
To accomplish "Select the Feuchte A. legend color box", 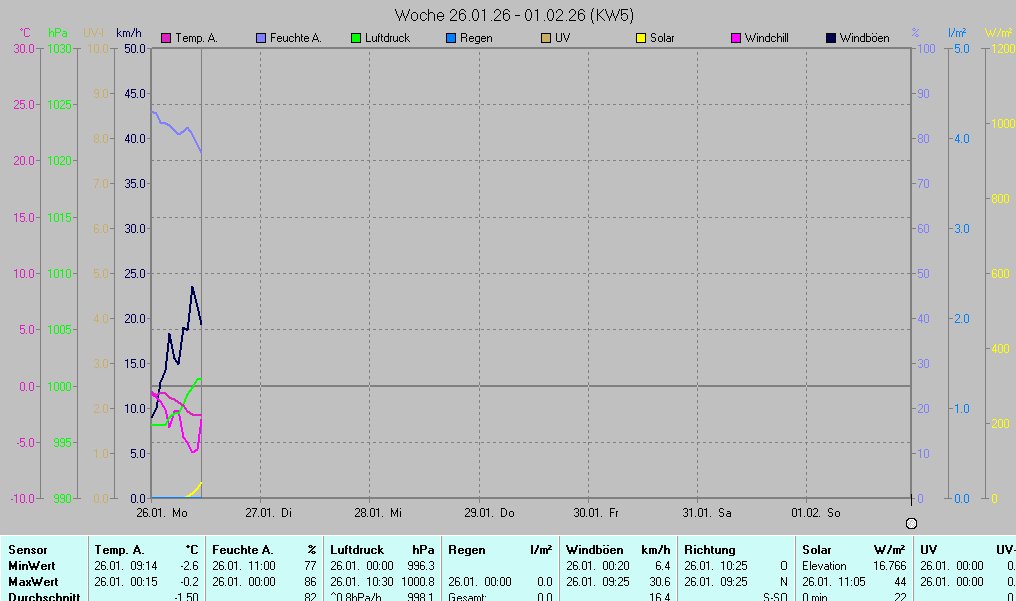I will tap(261, 39).
